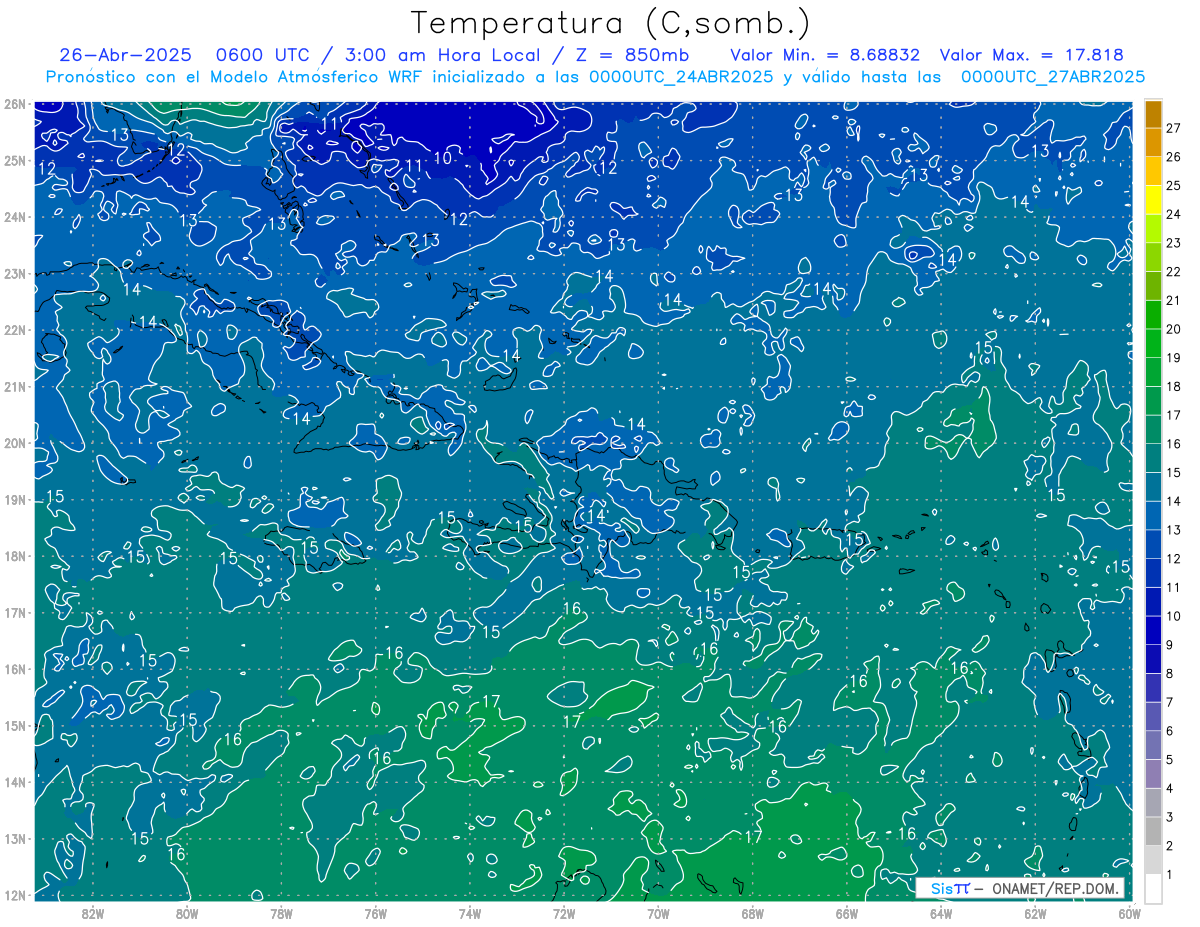
Task: Click the '80W' longitude axis label
Action: (x=187, y=913)
